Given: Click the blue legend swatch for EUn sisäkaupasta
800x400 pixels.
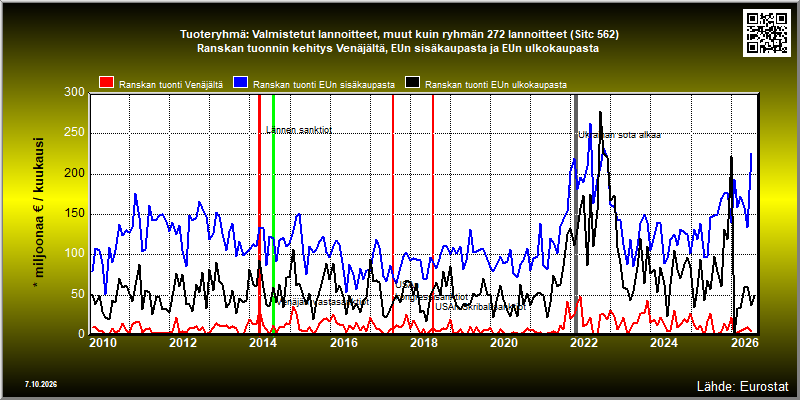Looking at the screenshot, I should point(240,83).
